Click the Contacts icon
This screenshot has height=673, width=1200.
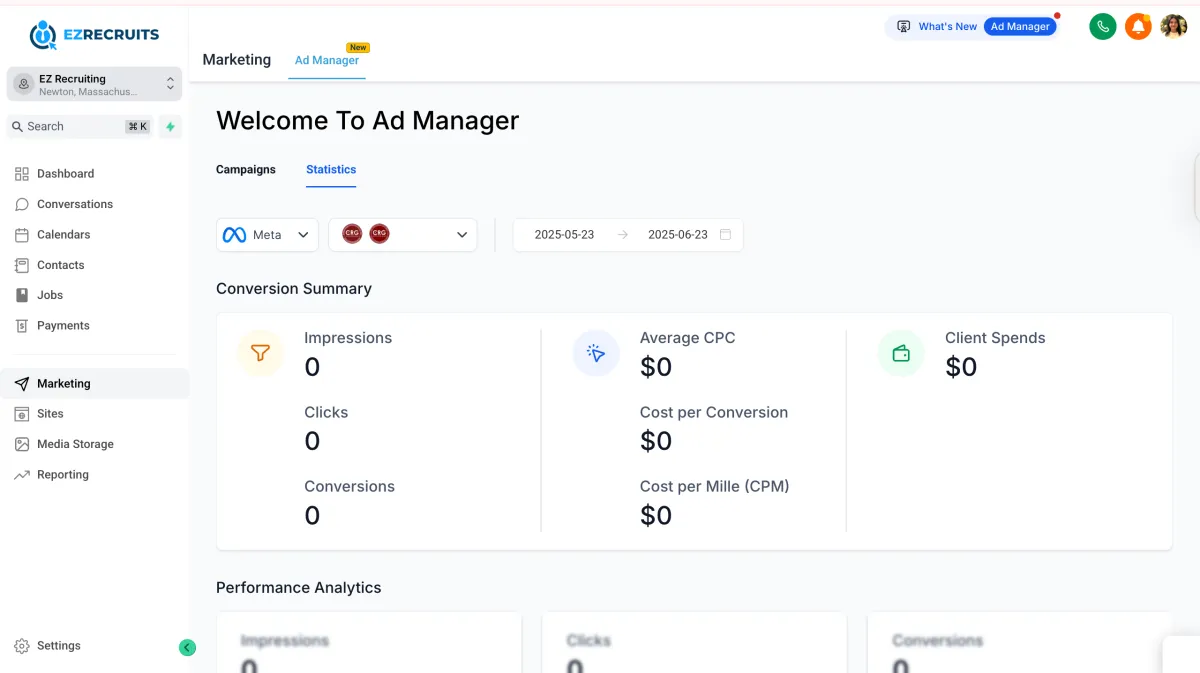click(22, 265)
